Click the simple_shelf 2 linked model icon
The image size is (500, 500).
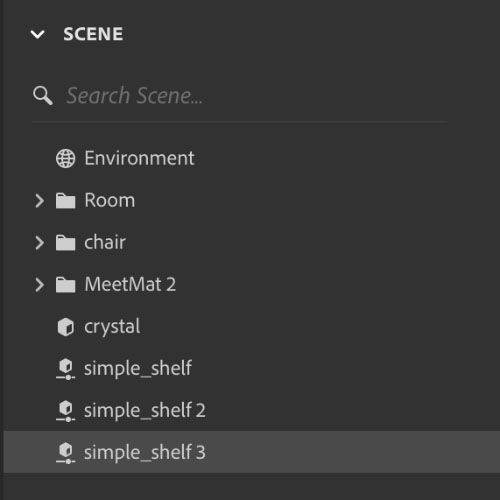(66, 411)
